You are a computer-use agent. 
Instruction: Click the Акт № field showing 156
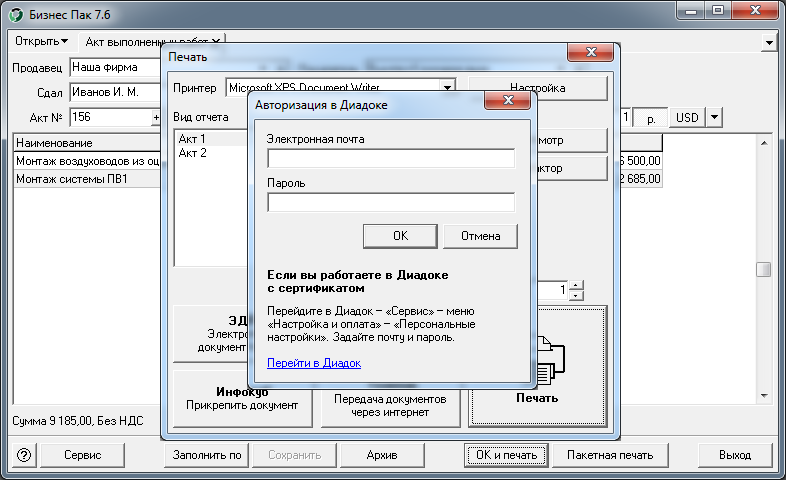(111, 117)
